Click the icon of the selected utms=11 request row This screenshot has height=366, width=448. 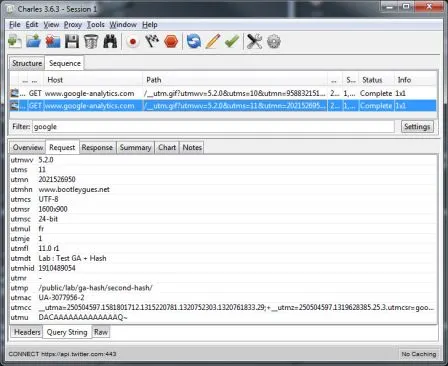pos(14,106)
